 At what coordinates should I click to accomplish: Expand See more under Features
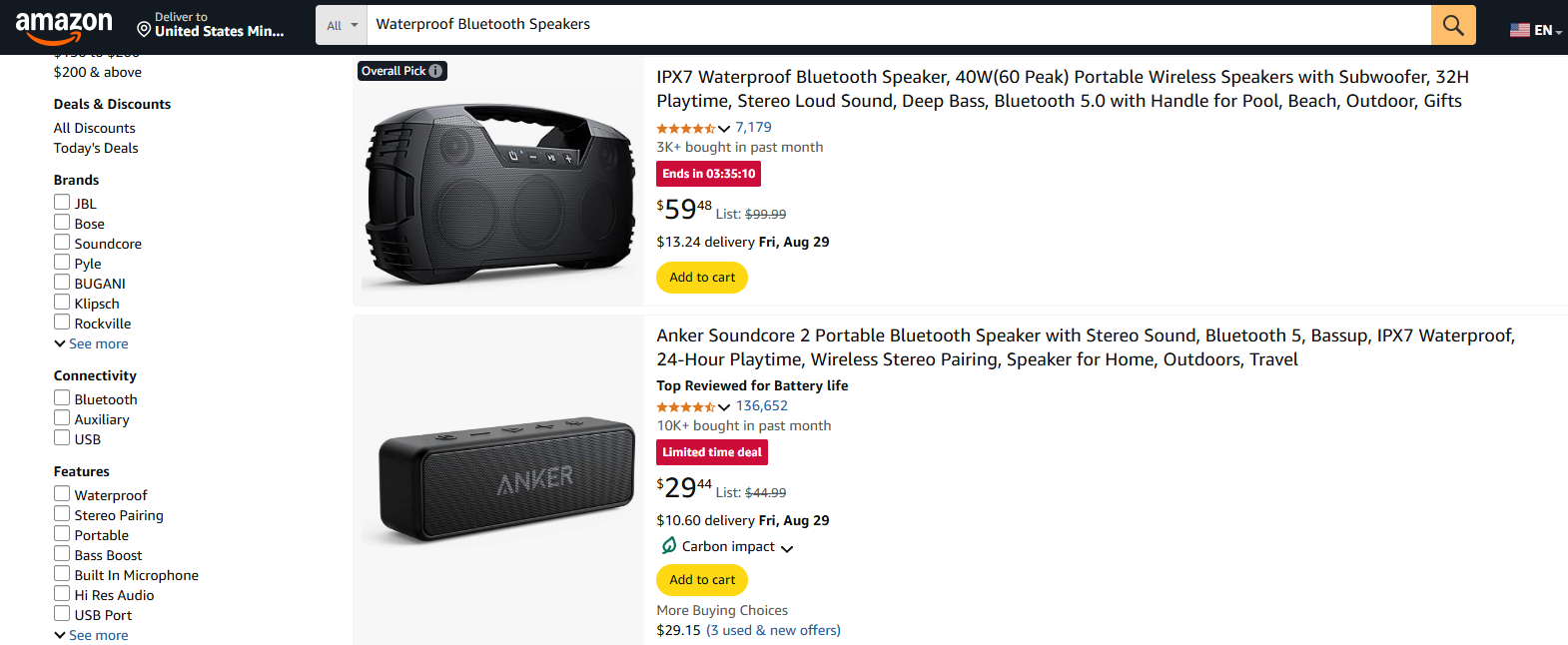click(91, 634)
